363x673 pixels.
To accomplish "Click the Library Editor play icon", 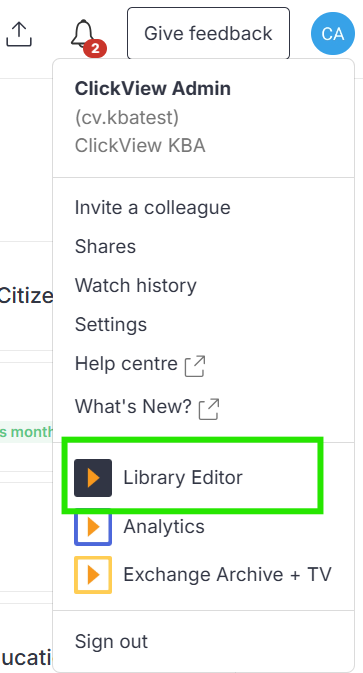I will (93, 478).
